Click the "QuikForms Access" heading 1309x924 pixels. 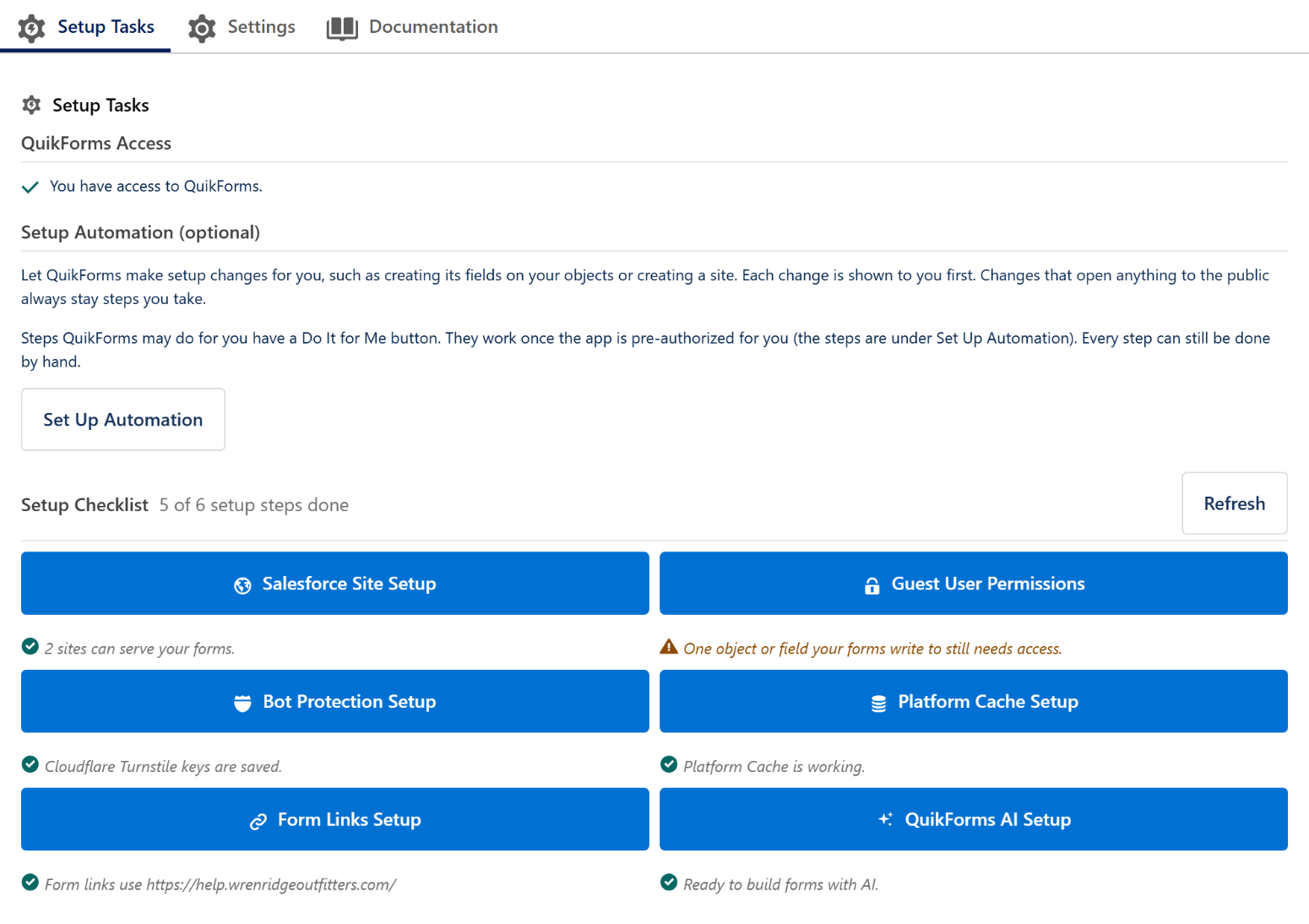click(96, 144)
